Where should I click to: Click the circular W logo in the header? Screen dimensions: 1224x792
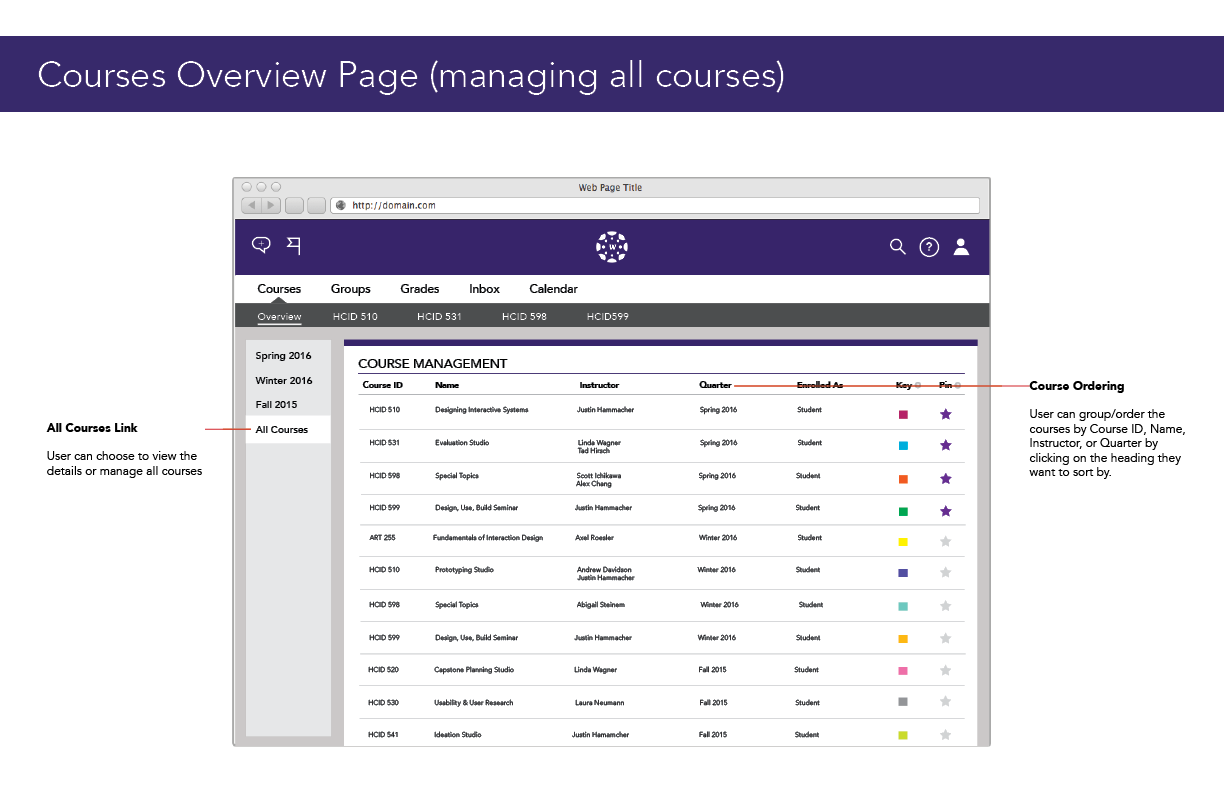[x=612, y=247]
